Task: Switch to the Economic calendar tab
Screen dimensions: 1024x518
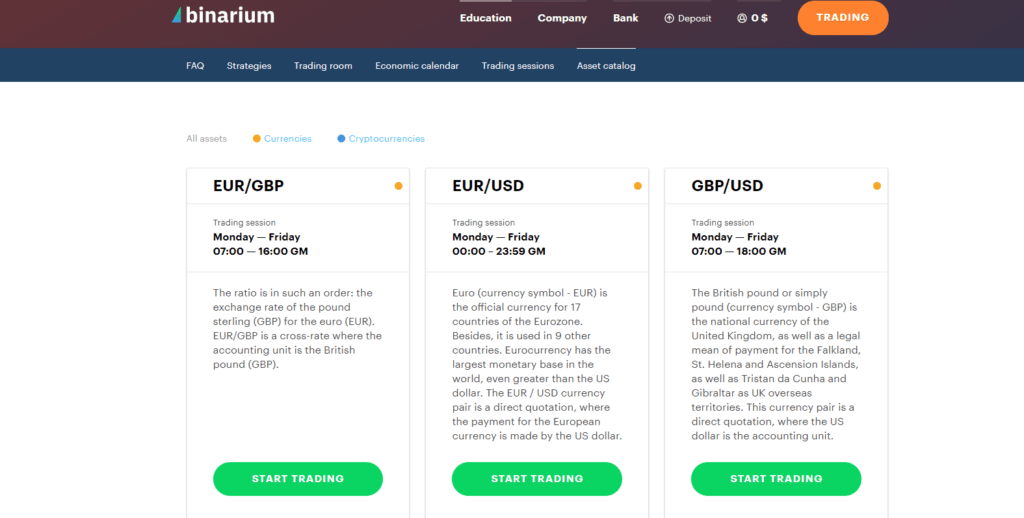Action: click(417, 66)
